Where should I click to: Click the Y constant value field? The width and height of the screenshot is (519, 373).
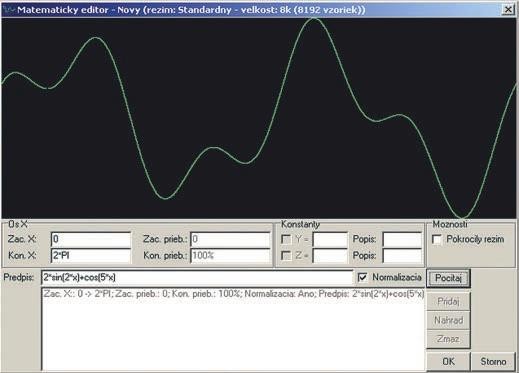[330, 239]
